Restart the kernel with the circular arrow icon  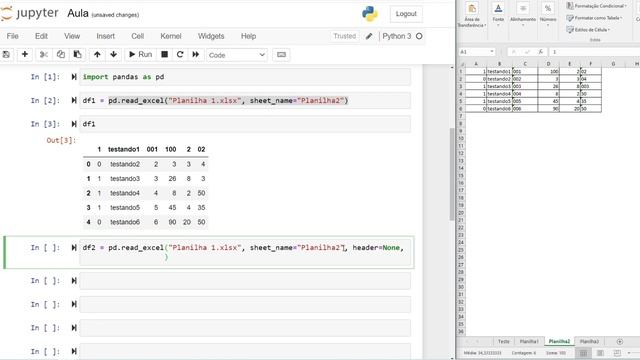[x=180, y=54]
